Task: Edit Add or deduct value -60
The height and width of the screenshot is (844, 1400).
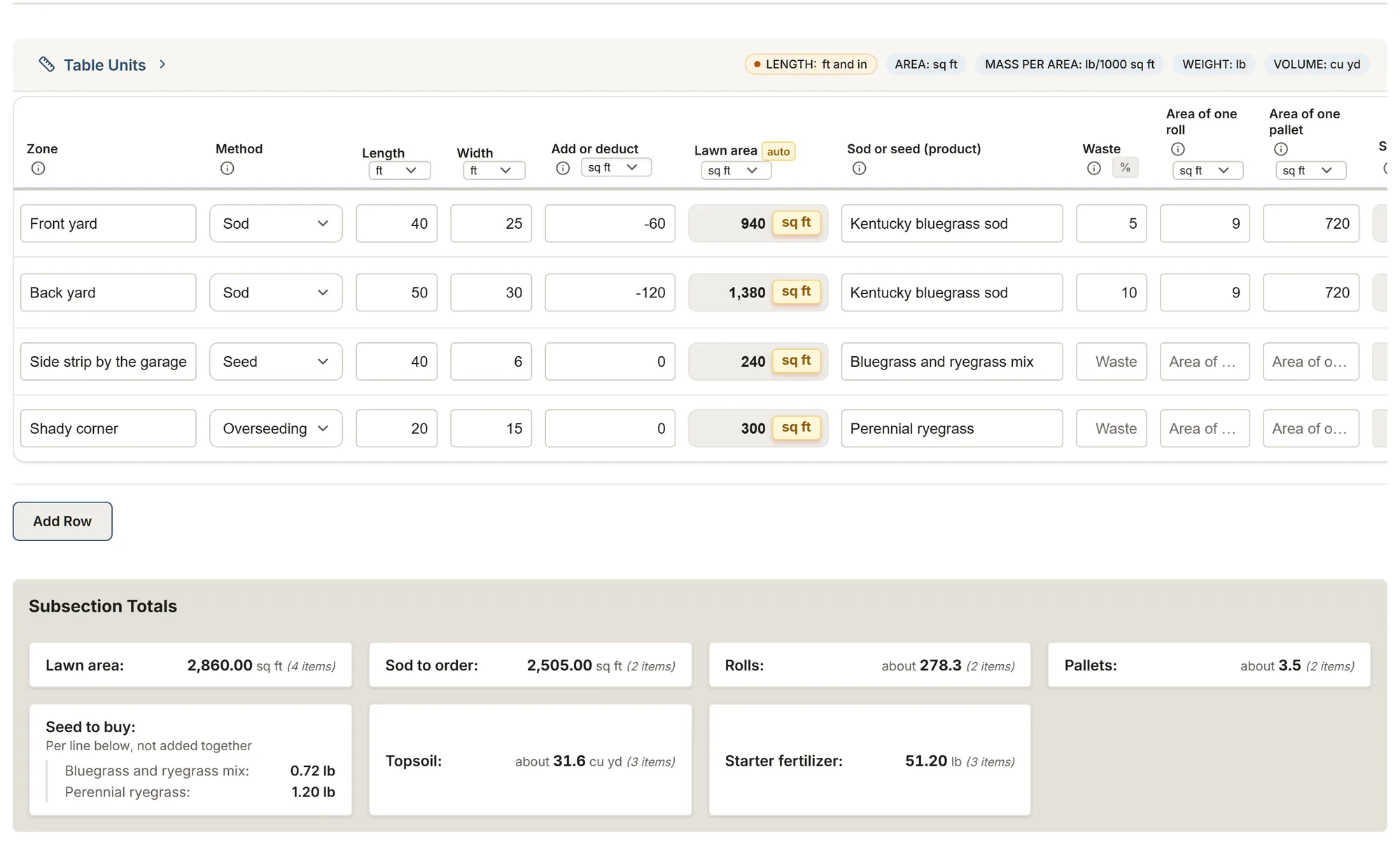Action: [x=610, y=223]
